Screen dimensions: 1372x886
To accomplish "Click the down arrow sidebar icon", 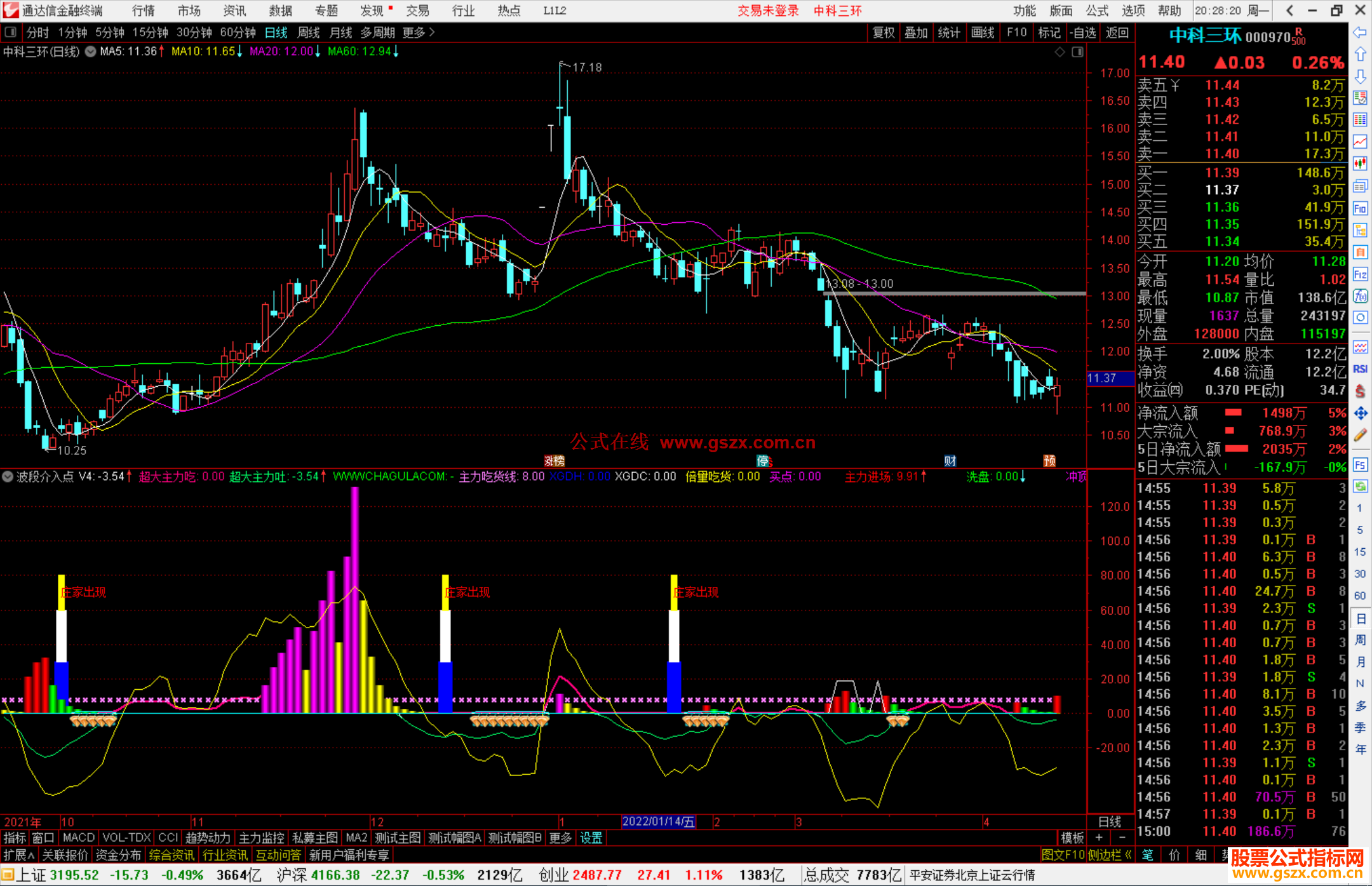I will point(1360,77).
